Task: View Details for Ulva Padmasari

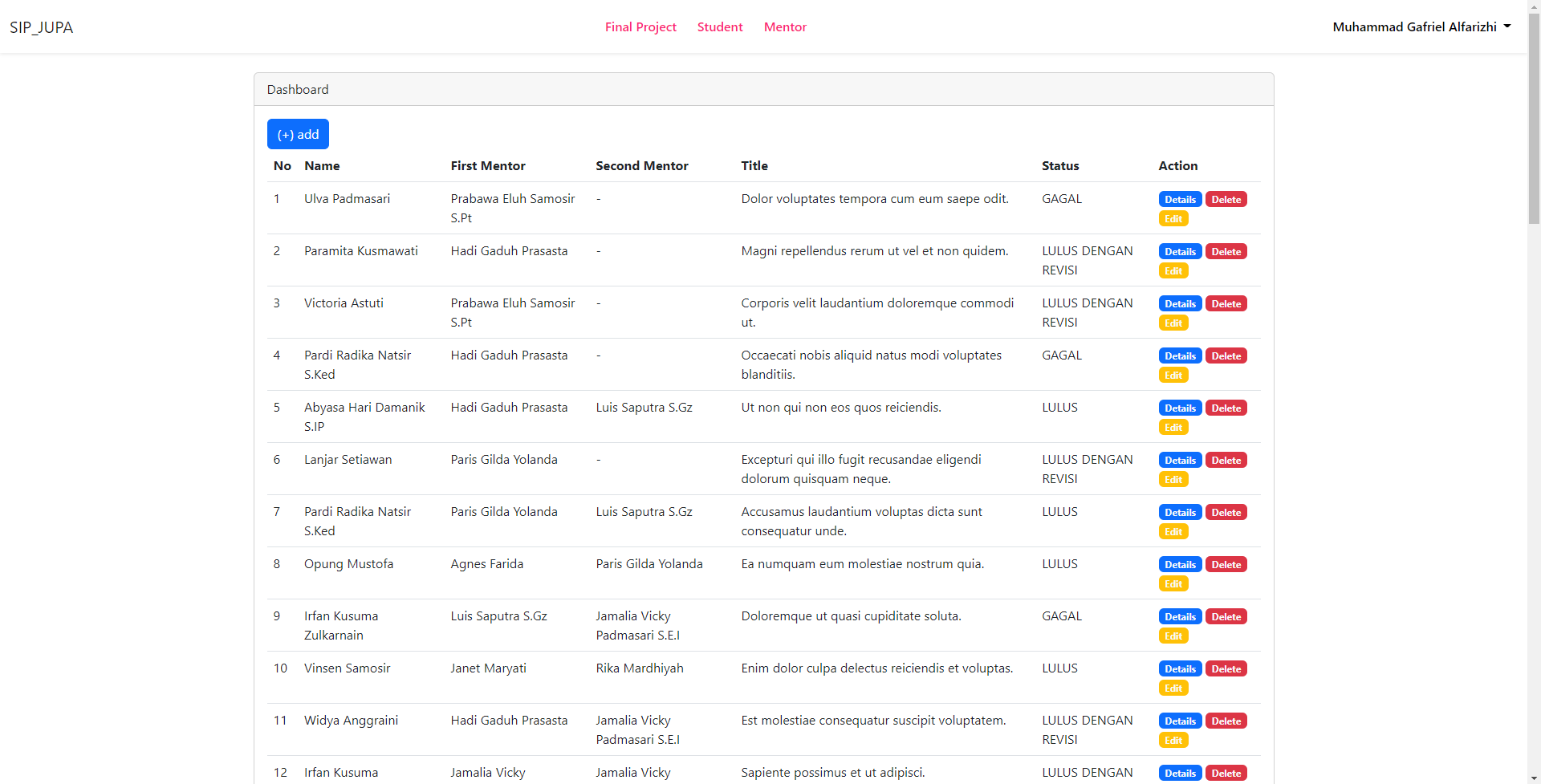Action: tap(1179, 199)
